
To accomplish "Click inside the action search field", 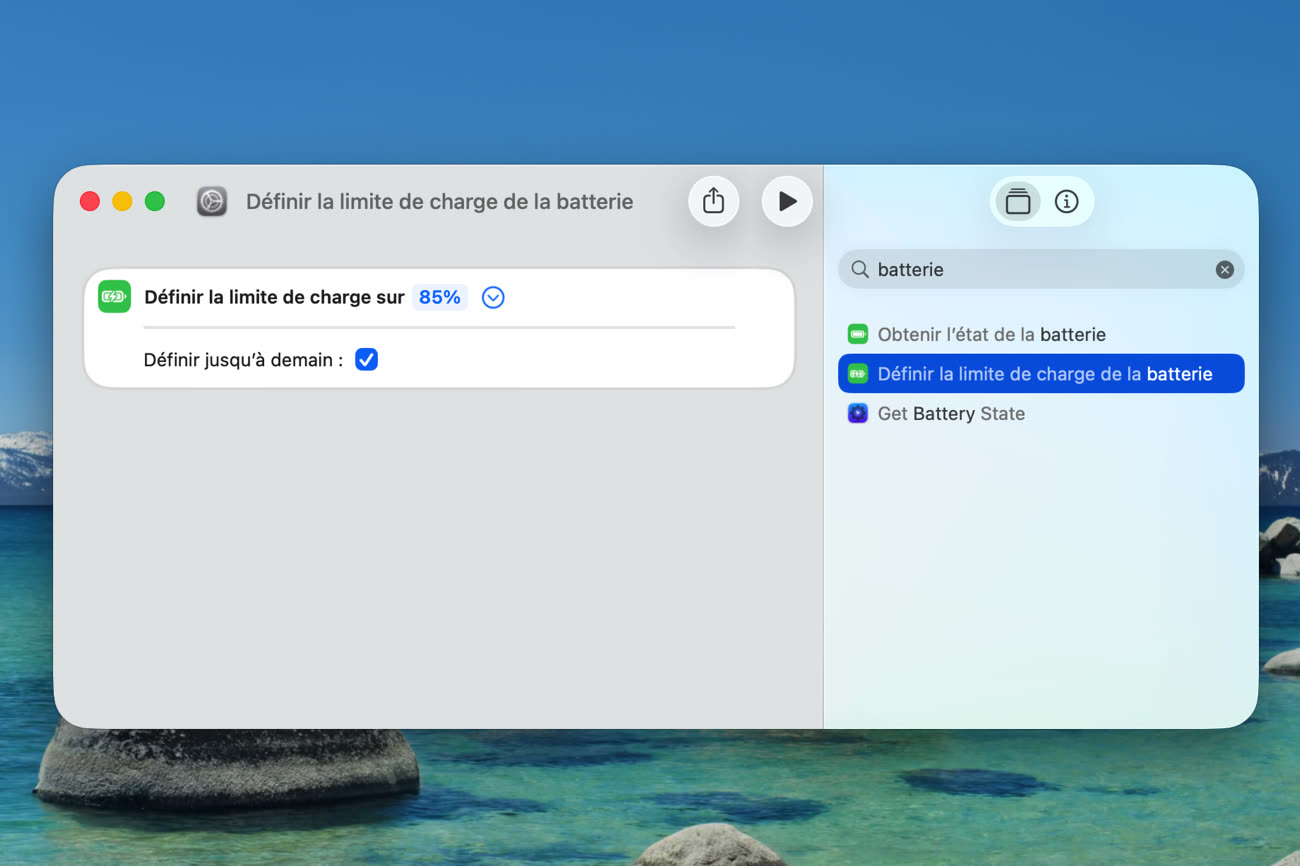I will (x=1040, y=270).
